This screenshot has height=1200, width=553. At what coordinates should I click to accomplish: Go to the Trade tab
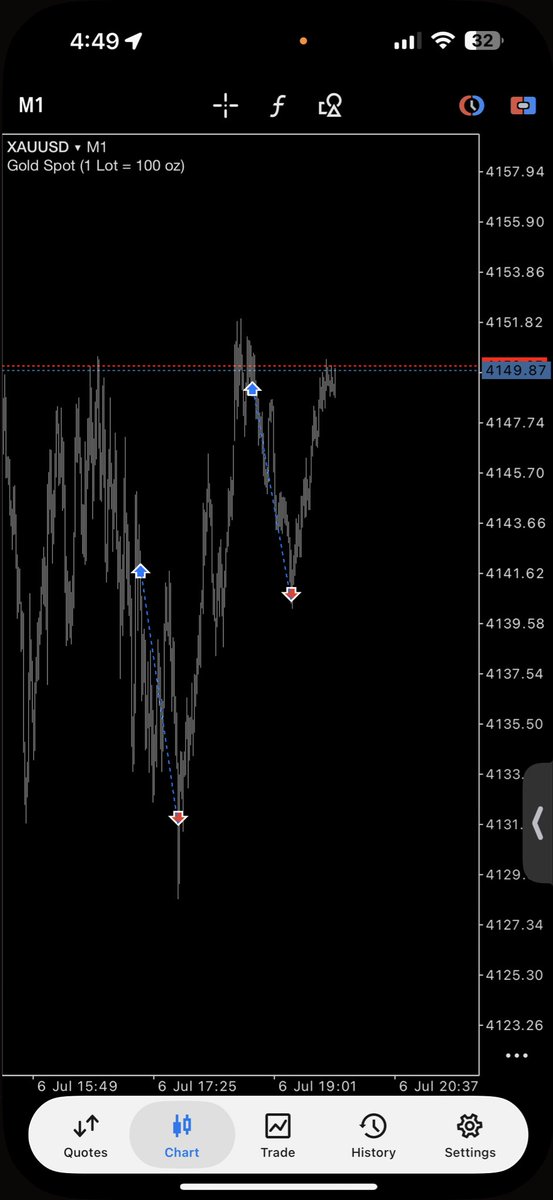point(278,1135)
